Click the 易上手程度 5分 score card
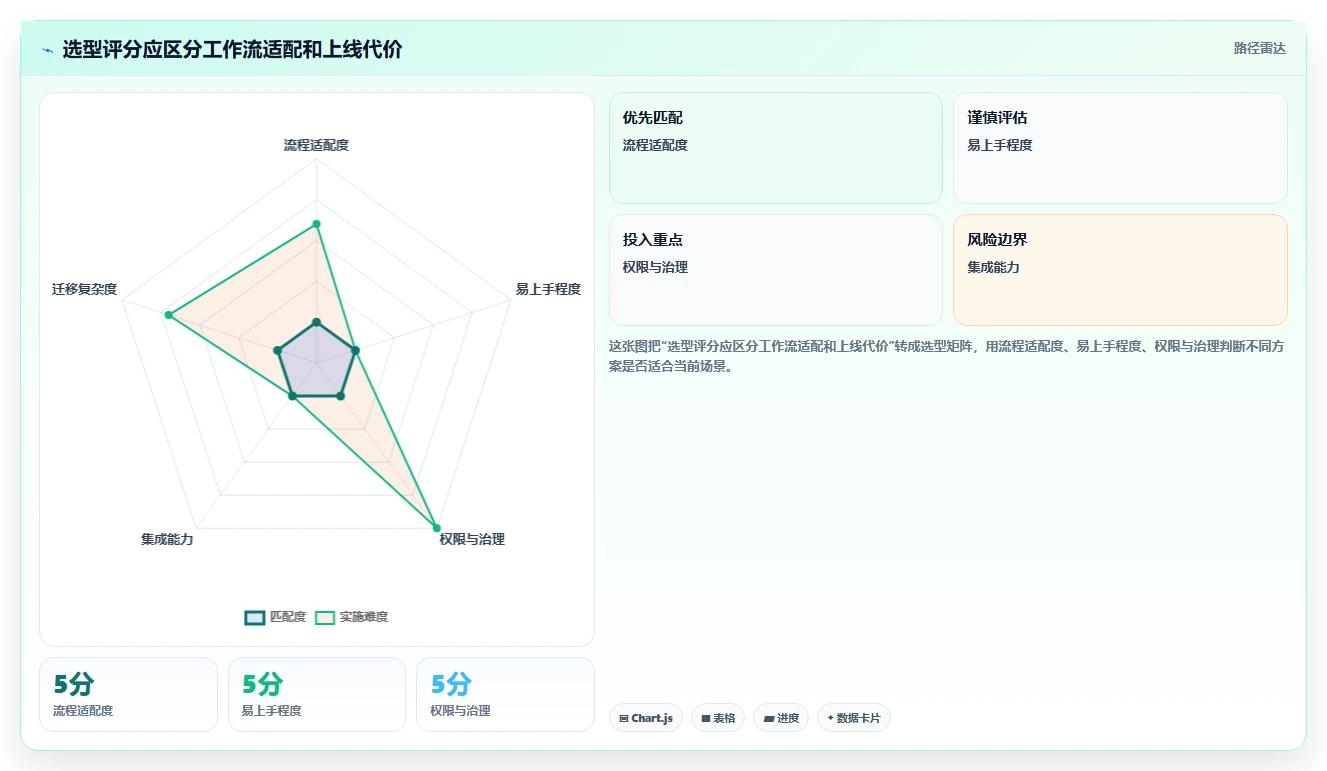This screenshot has height=771, width=1327. [317, 694]
